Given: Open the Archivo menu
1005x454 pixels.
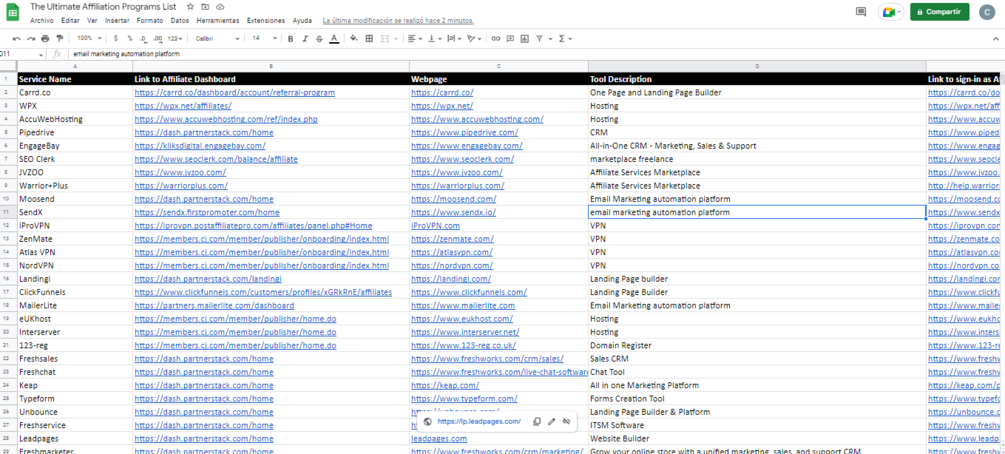Looking at the screenshot, I should point(42,21).
